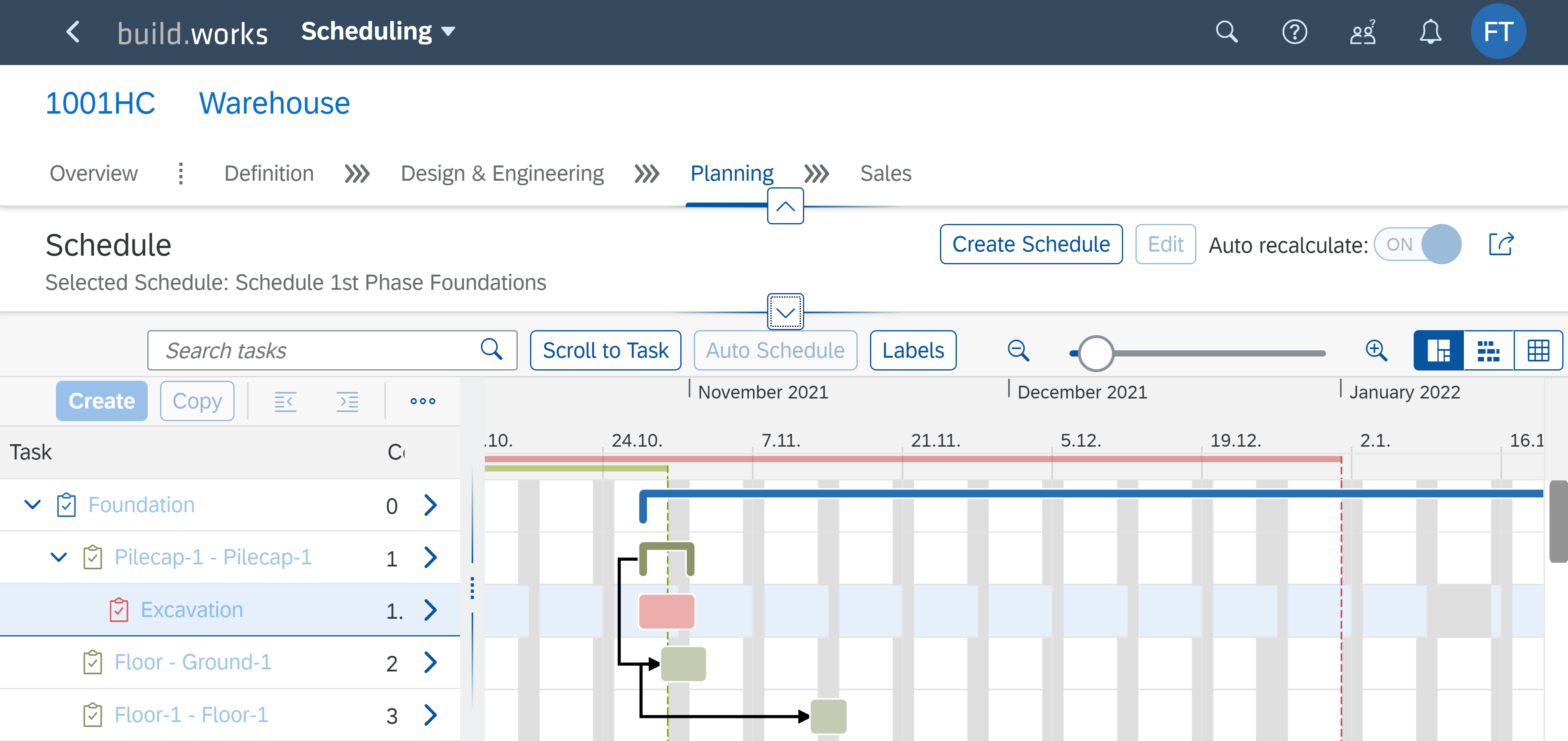Click Scroll to Task button
This screenshot has height=741, width=1568.
(x=606, y=350)
